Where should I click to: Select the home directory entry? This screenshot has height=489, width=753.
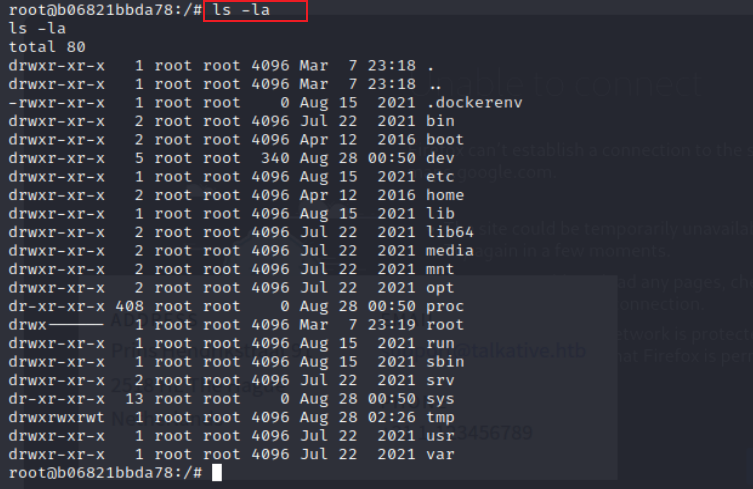pos(443,194)
